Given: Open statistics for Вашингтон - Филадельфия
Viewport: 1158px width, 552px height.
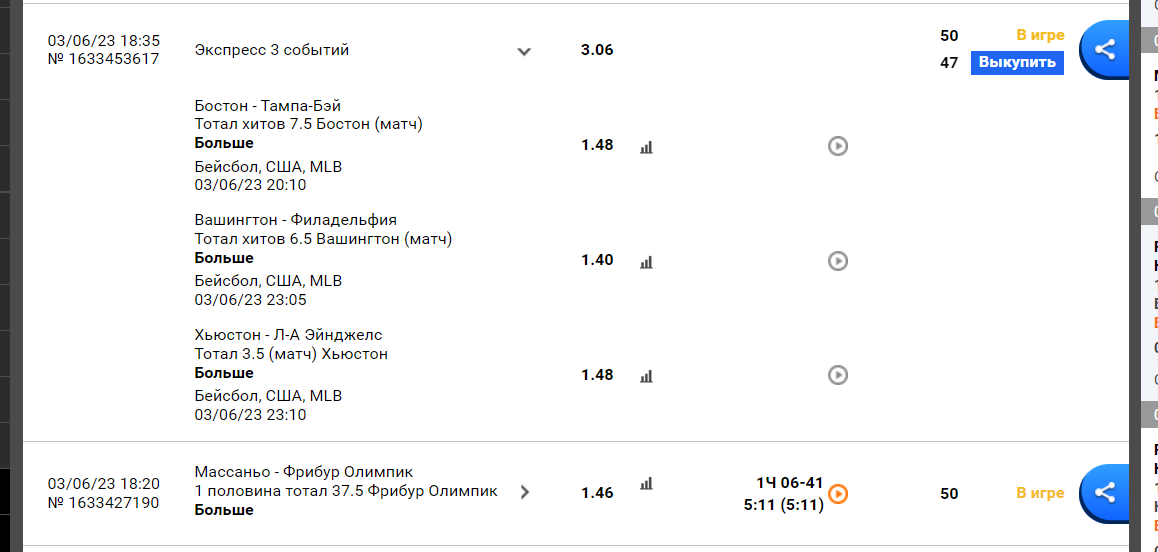Looking at the screenshot, I should click(646, 262).
